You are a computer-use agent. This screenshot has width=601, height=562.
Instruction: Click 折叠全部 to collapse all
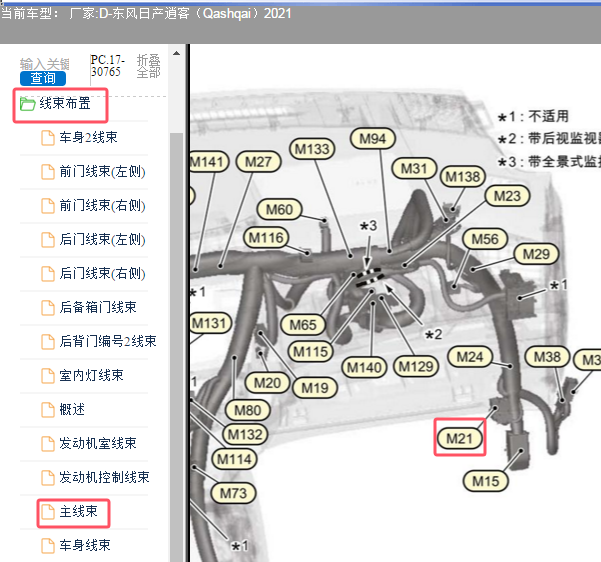[x=149, y=66]
